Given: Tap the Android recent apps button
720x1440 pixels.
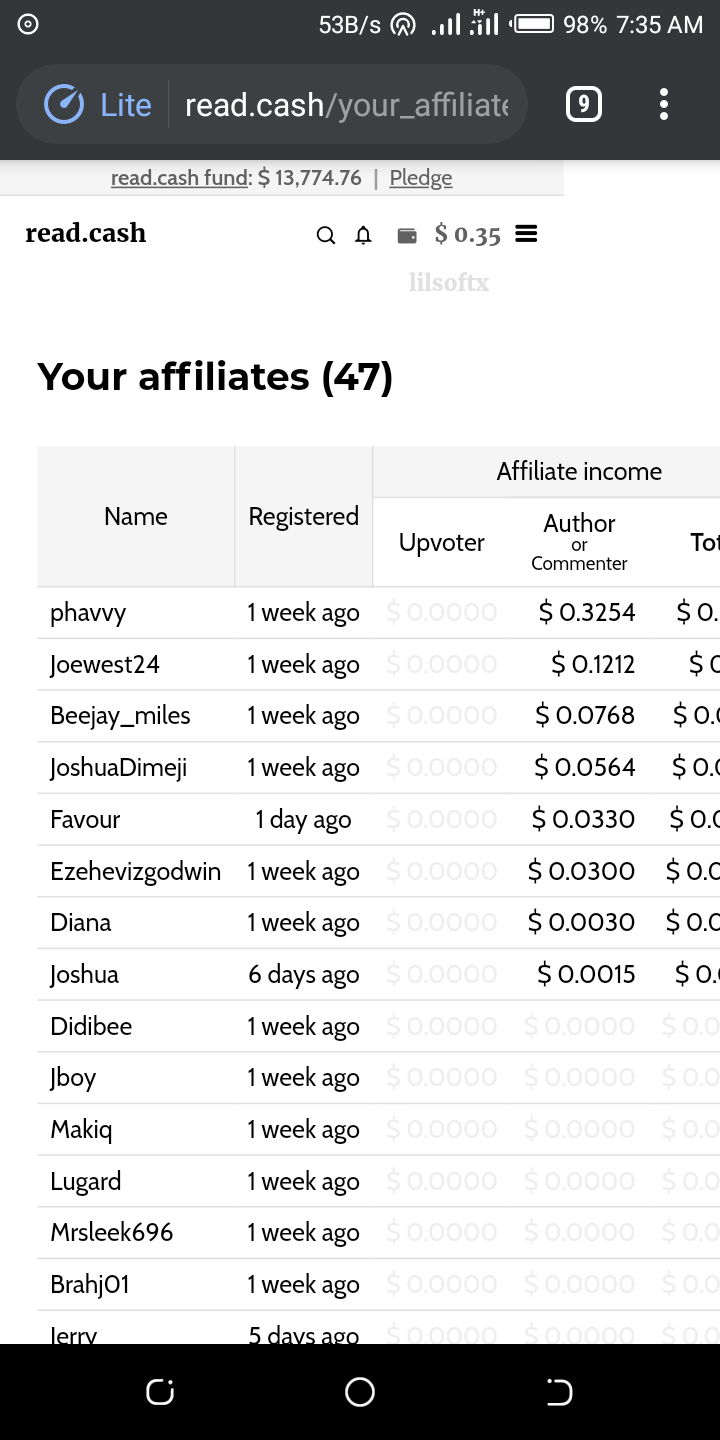Looking at the screenshot, I should click(x=160, y=1391).
